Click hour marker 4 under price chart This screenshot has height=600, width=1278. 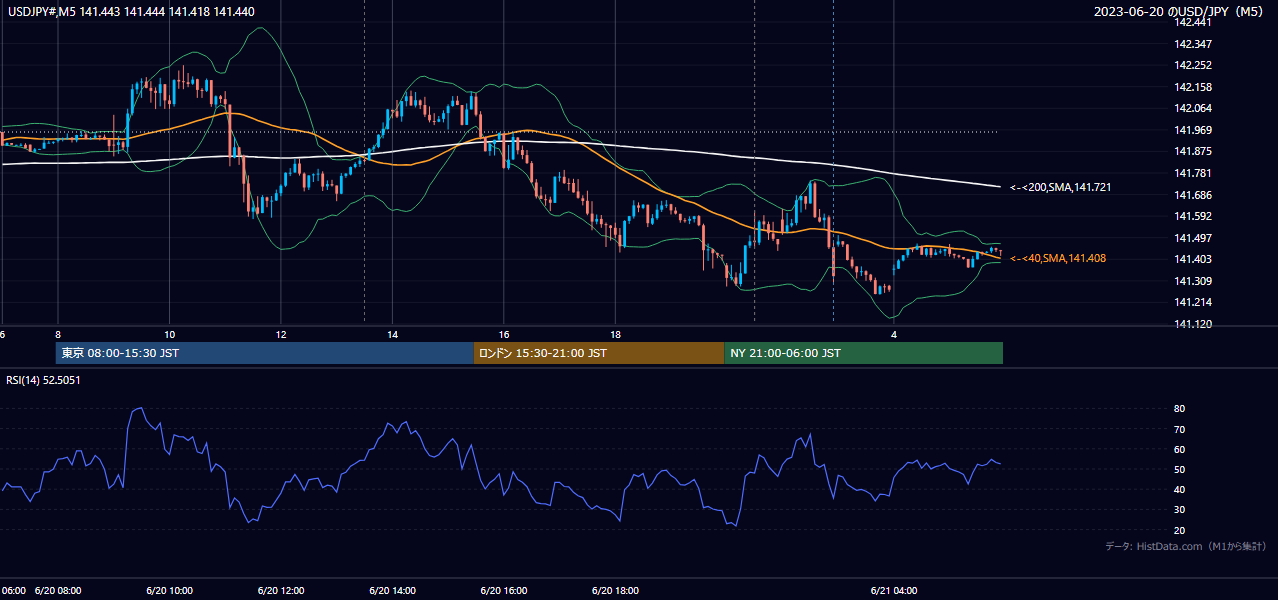(894, 334)
